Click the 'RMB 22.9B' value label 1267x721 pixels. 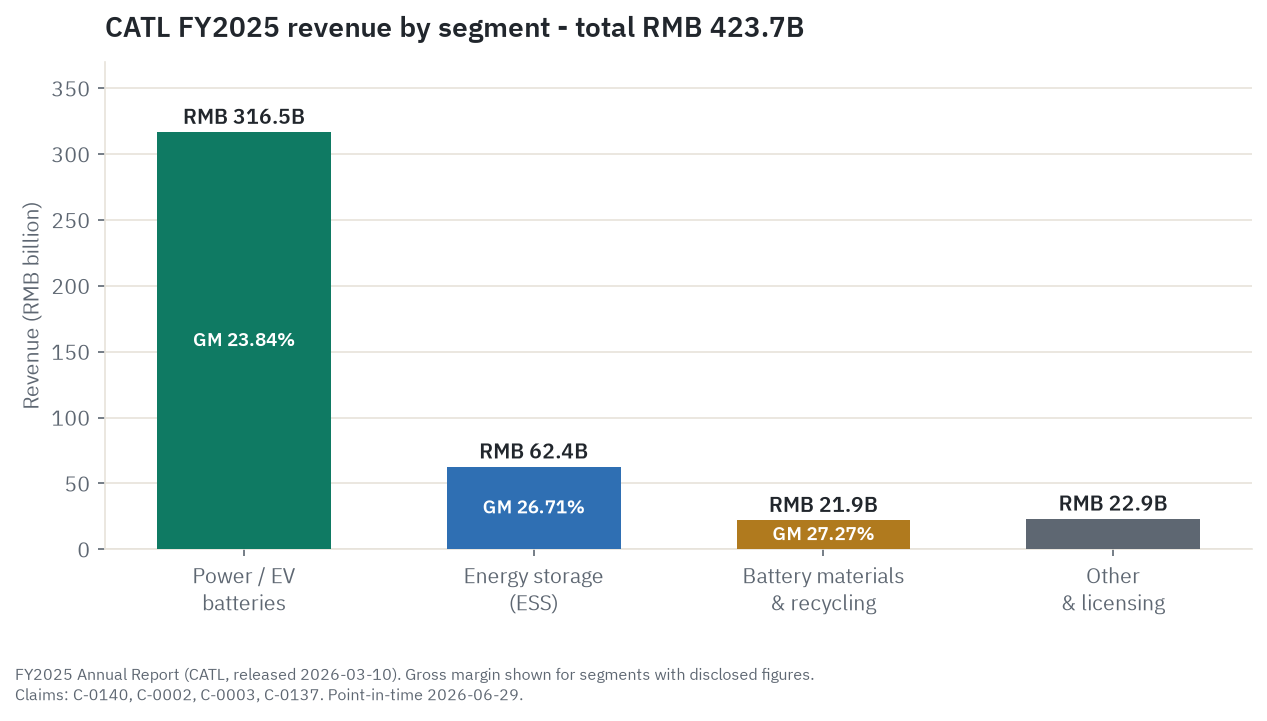[1113, 503]
